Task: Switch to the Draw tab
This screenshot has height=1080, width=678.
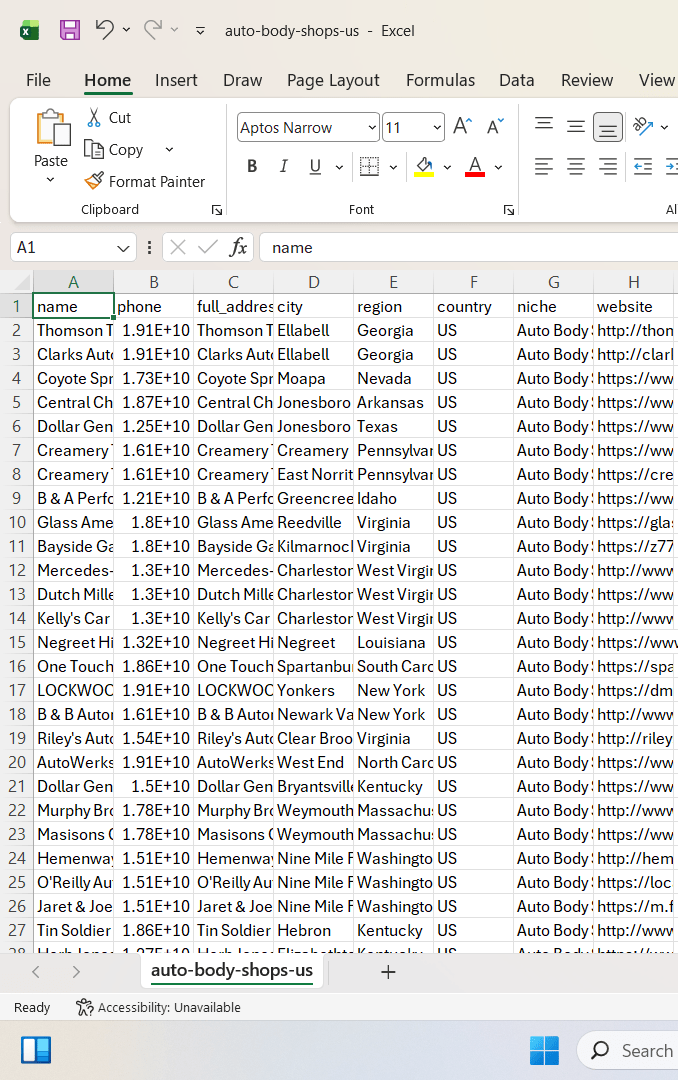Action: (x=243, y=80)
